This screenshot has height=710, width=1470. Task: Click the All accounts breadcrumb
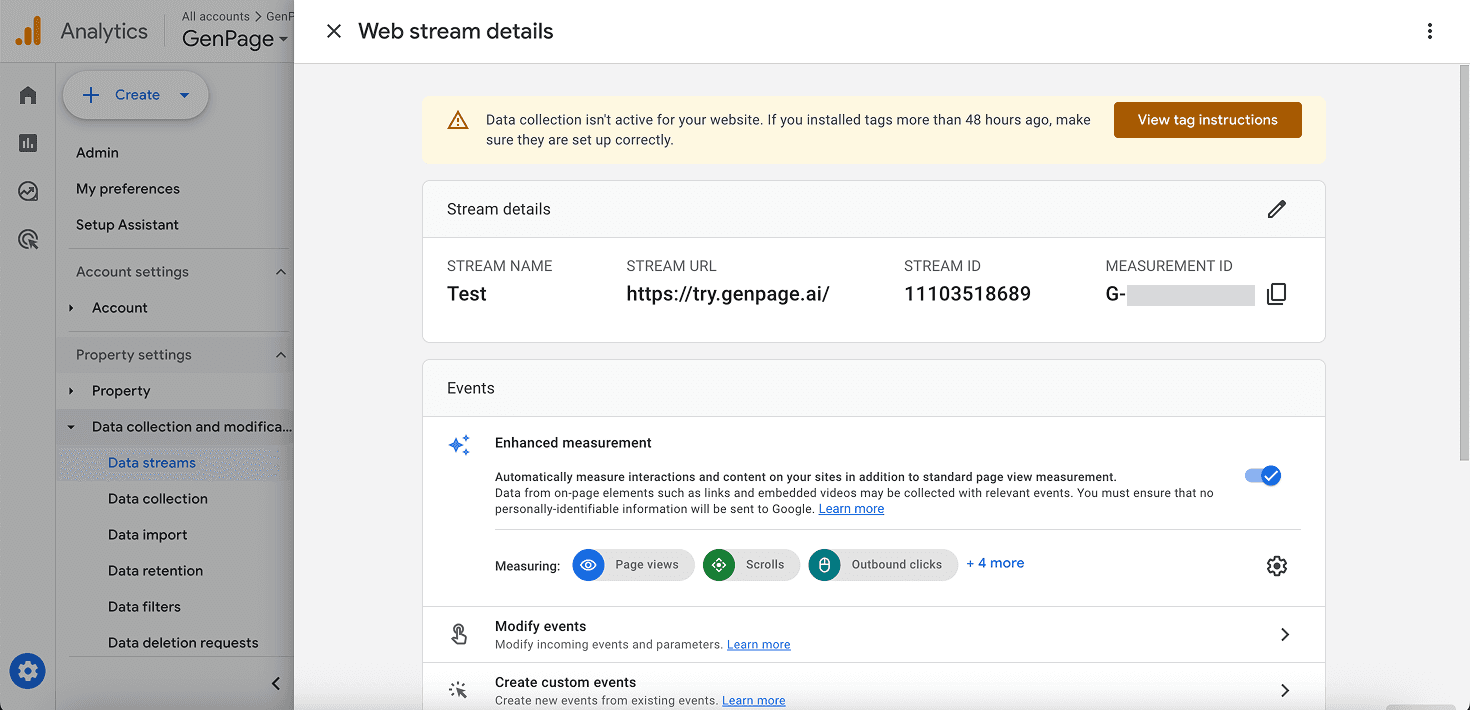(x=216, y=16)
